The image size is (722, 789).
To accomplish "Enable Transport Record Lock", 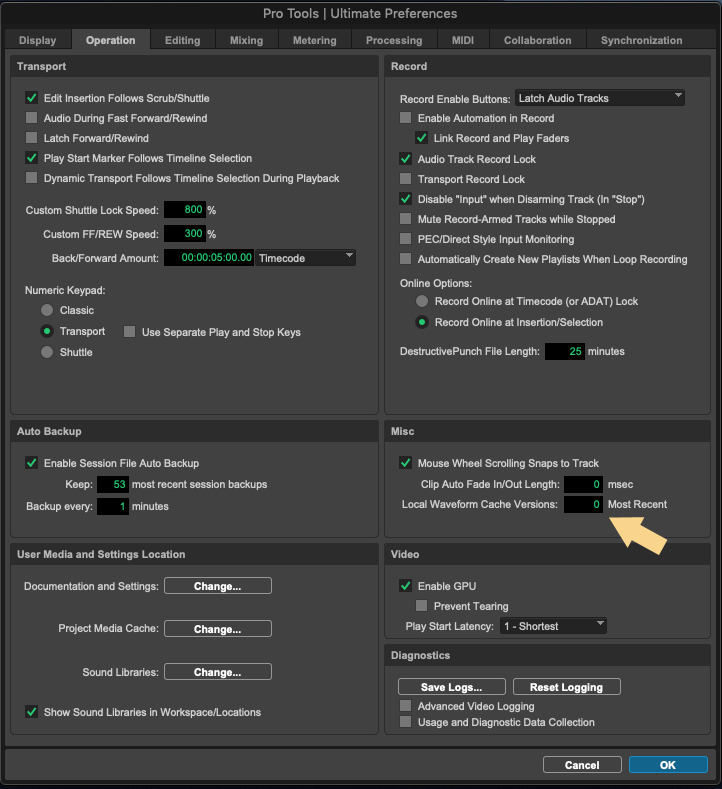I will (x=406, y=179).
